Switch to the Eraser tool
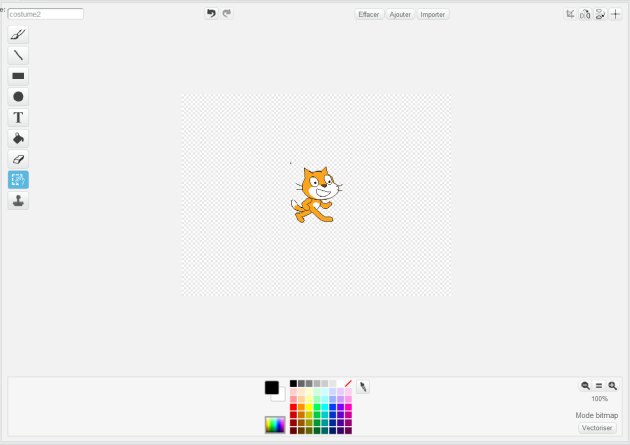 point(18,159)
